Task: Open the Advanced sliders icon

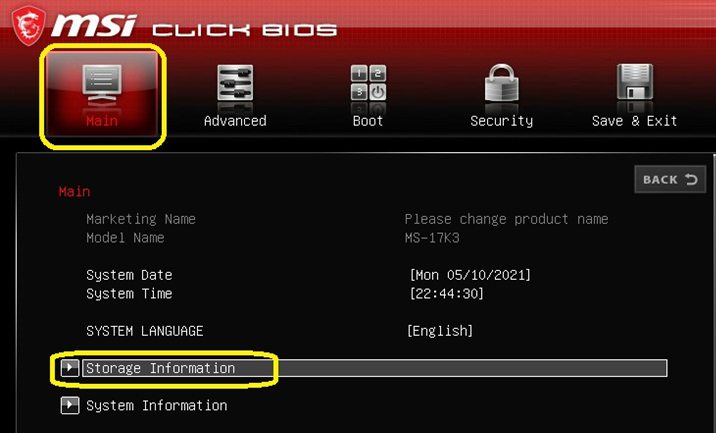Action: pos(235,83)
